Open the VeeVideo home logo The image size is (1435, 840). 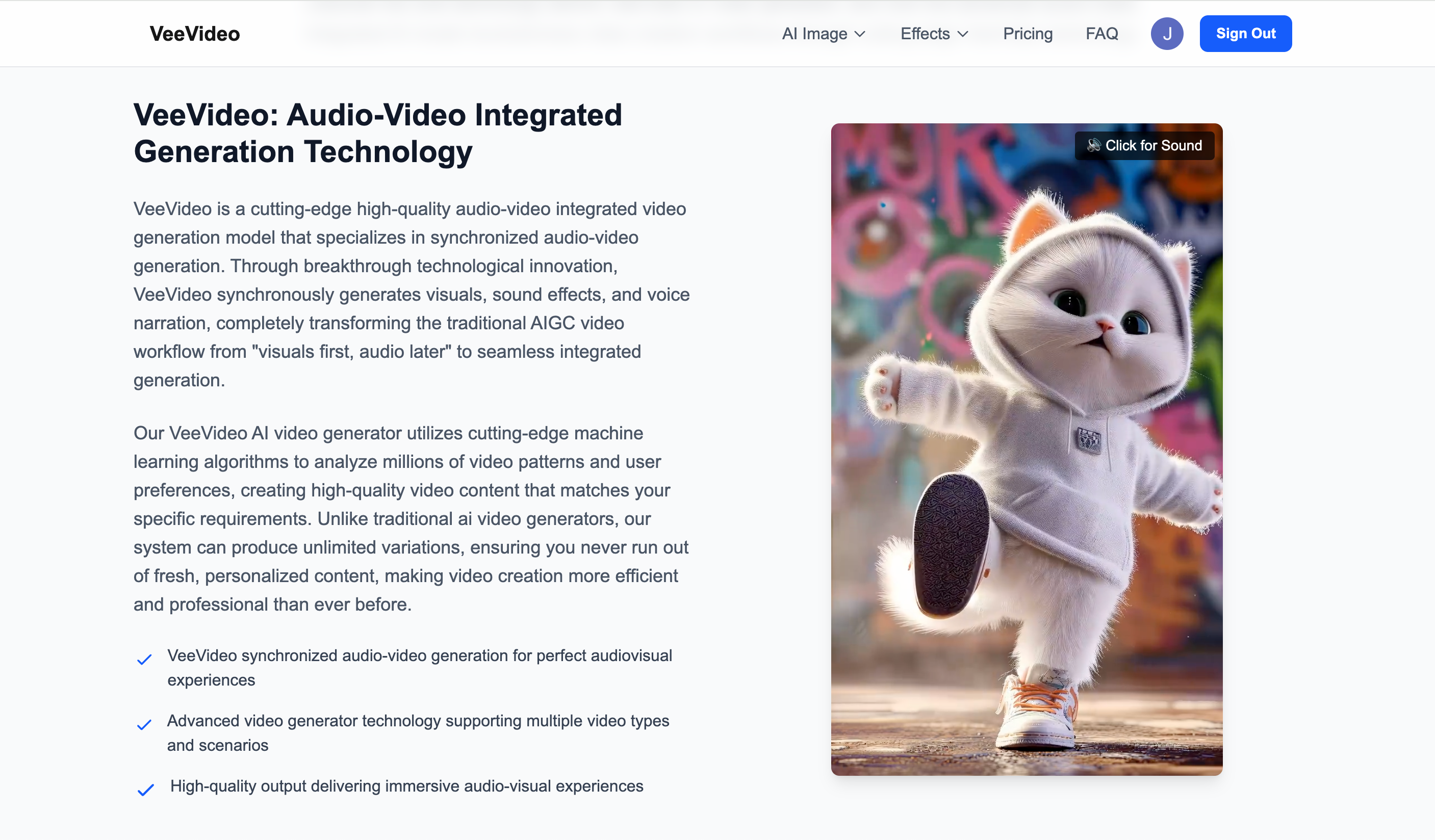coord(195,34)
